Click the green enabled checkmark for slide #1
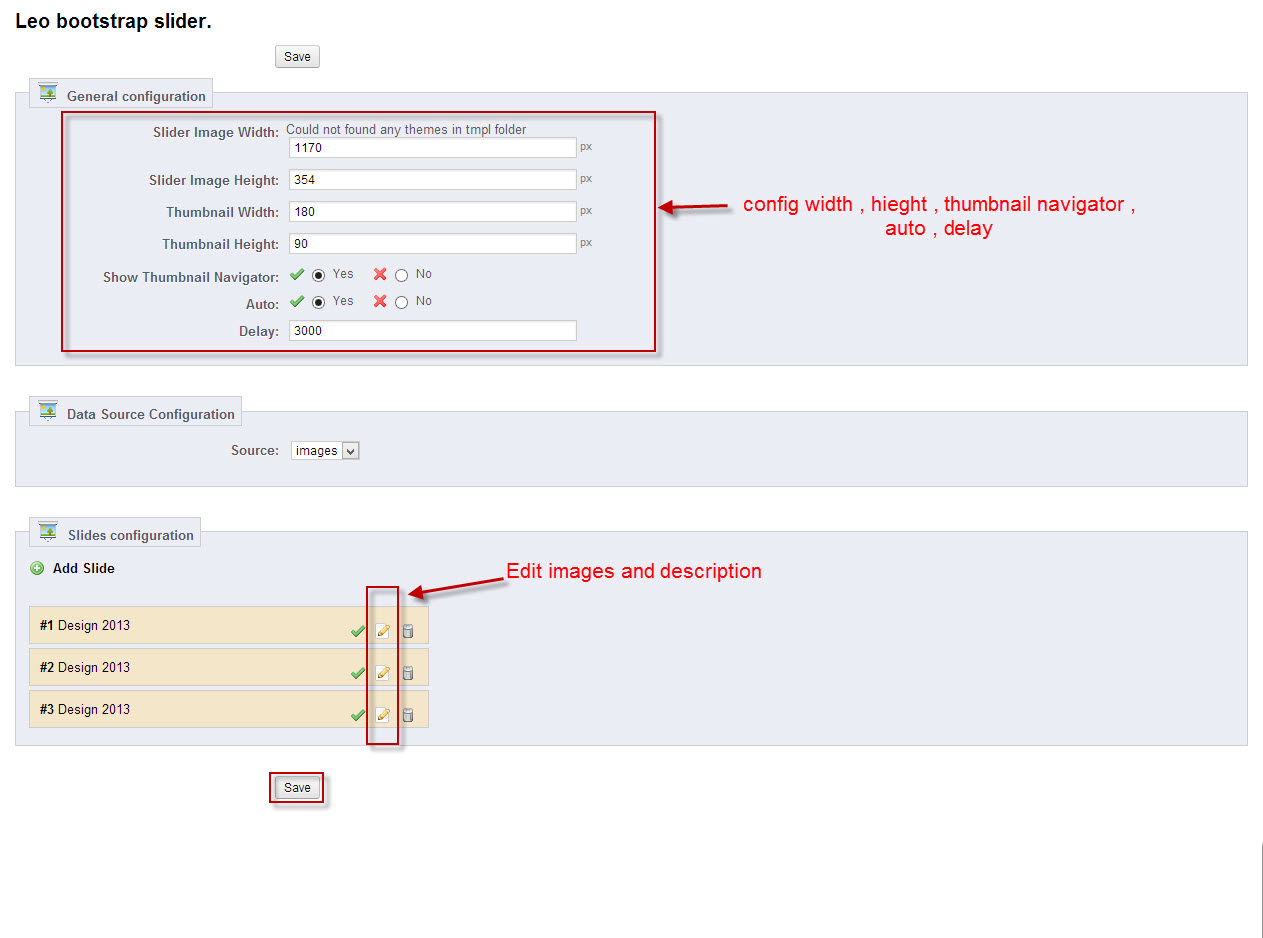The height and width of the screenshot is (938, 1263). point(358,631)
